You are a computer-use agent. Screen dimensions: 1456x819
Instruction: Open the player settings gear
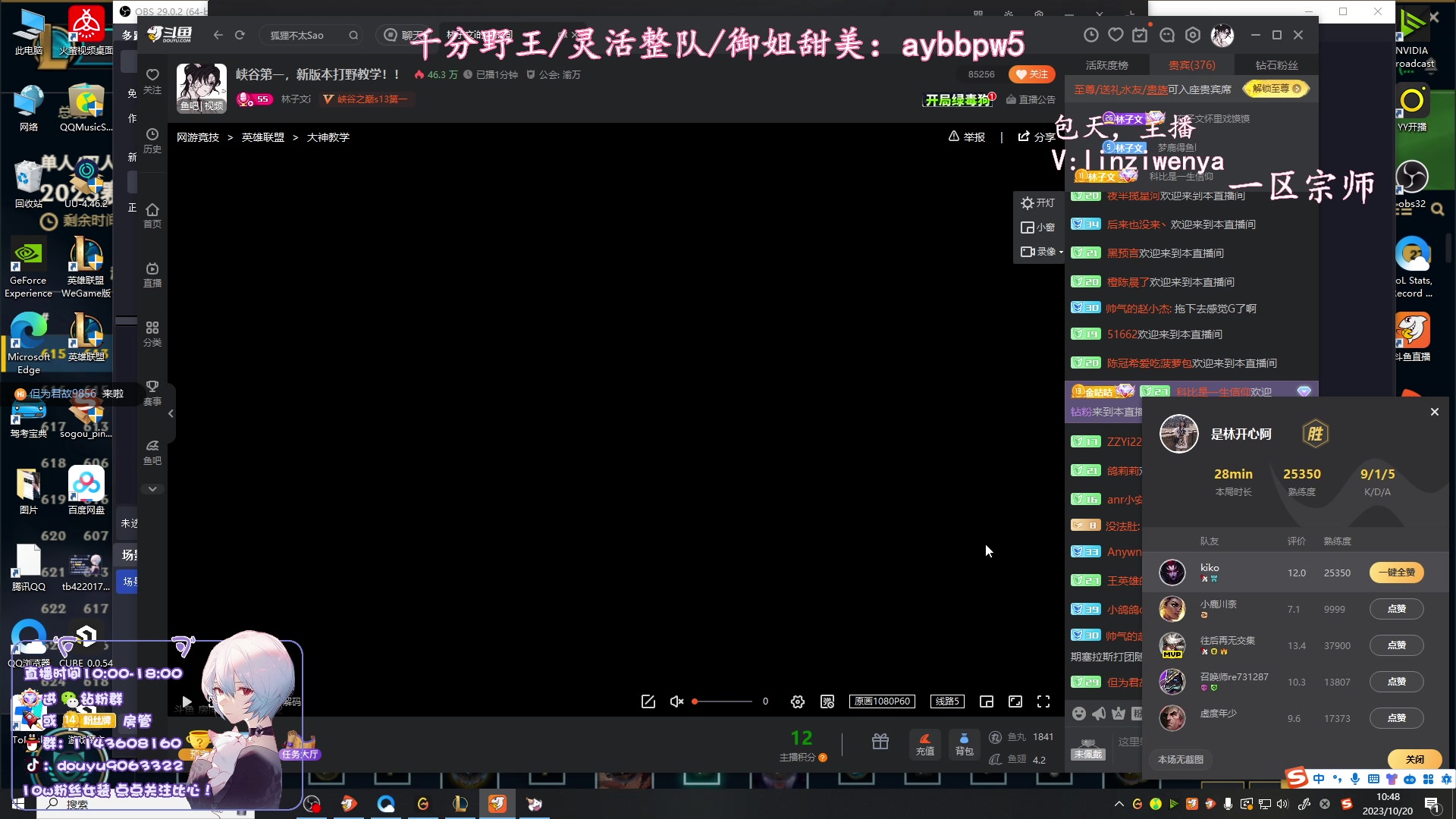point(797,701)
